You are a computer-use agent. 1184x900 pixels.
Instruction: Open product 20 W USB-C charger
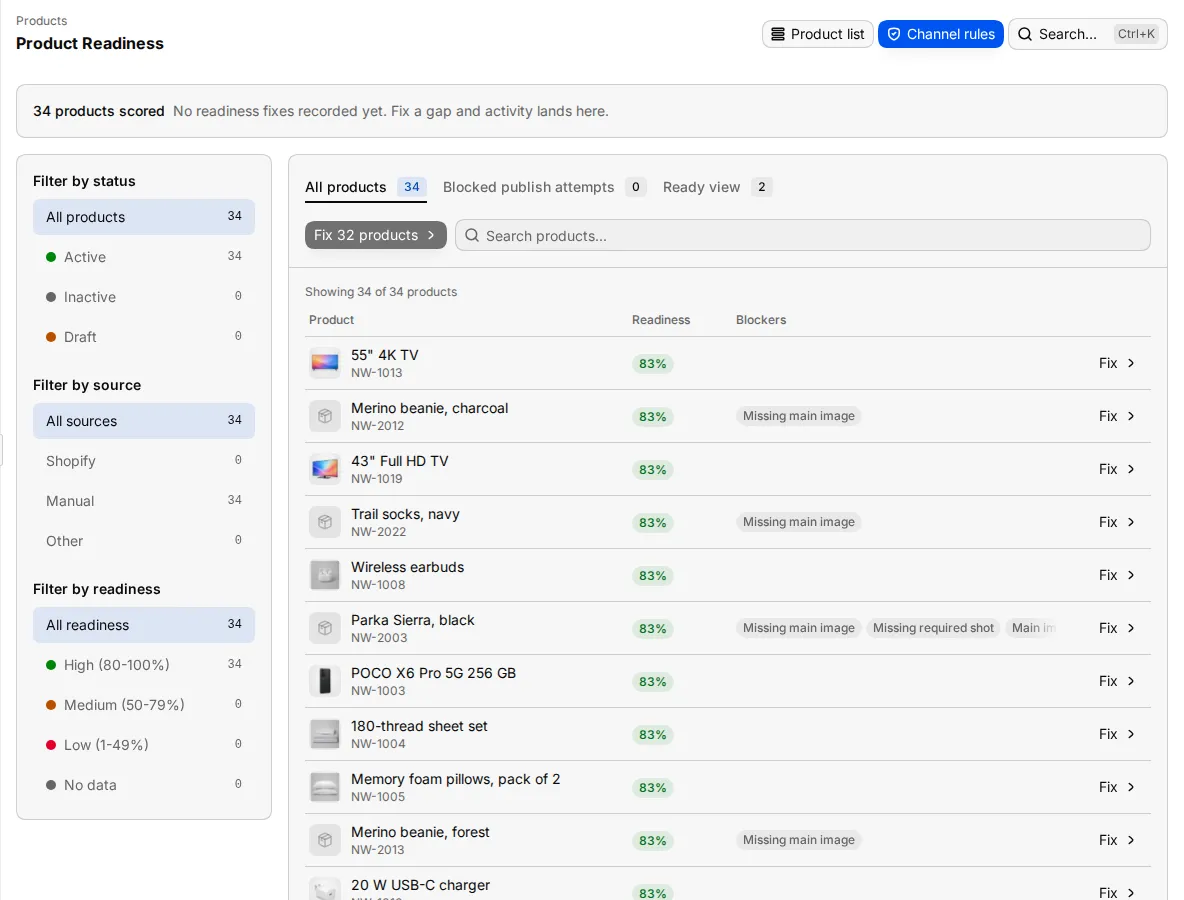click(x=420, y=887)
